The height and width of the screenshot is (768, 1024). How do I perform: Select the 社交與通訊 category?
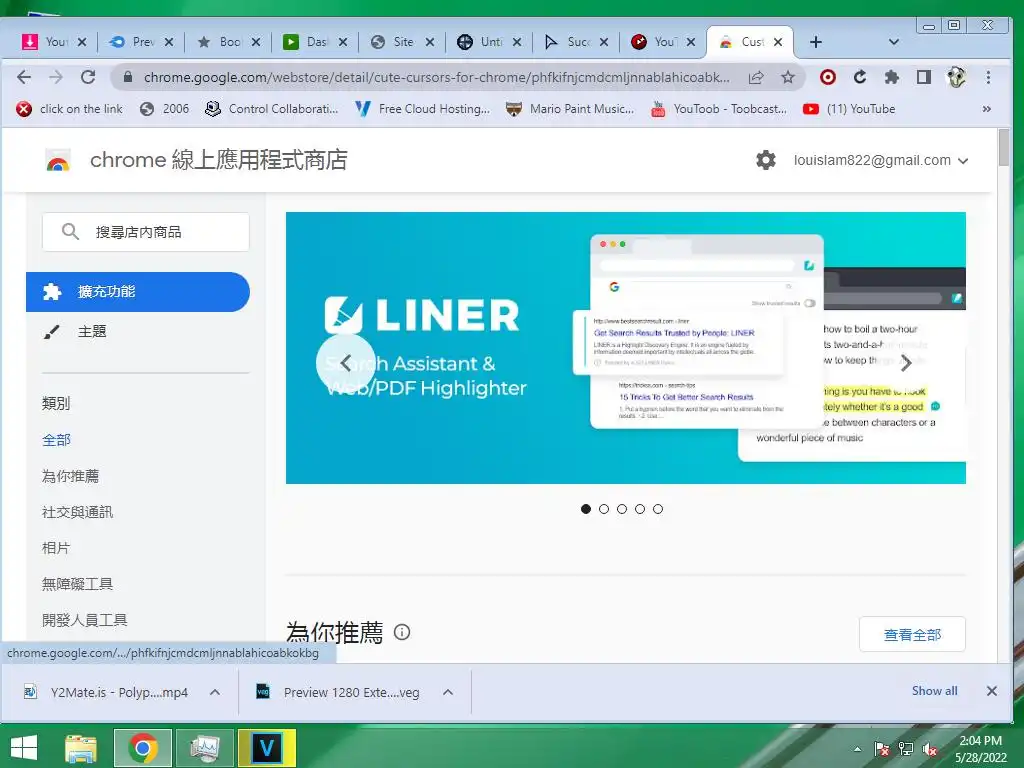tap(78, 512)
